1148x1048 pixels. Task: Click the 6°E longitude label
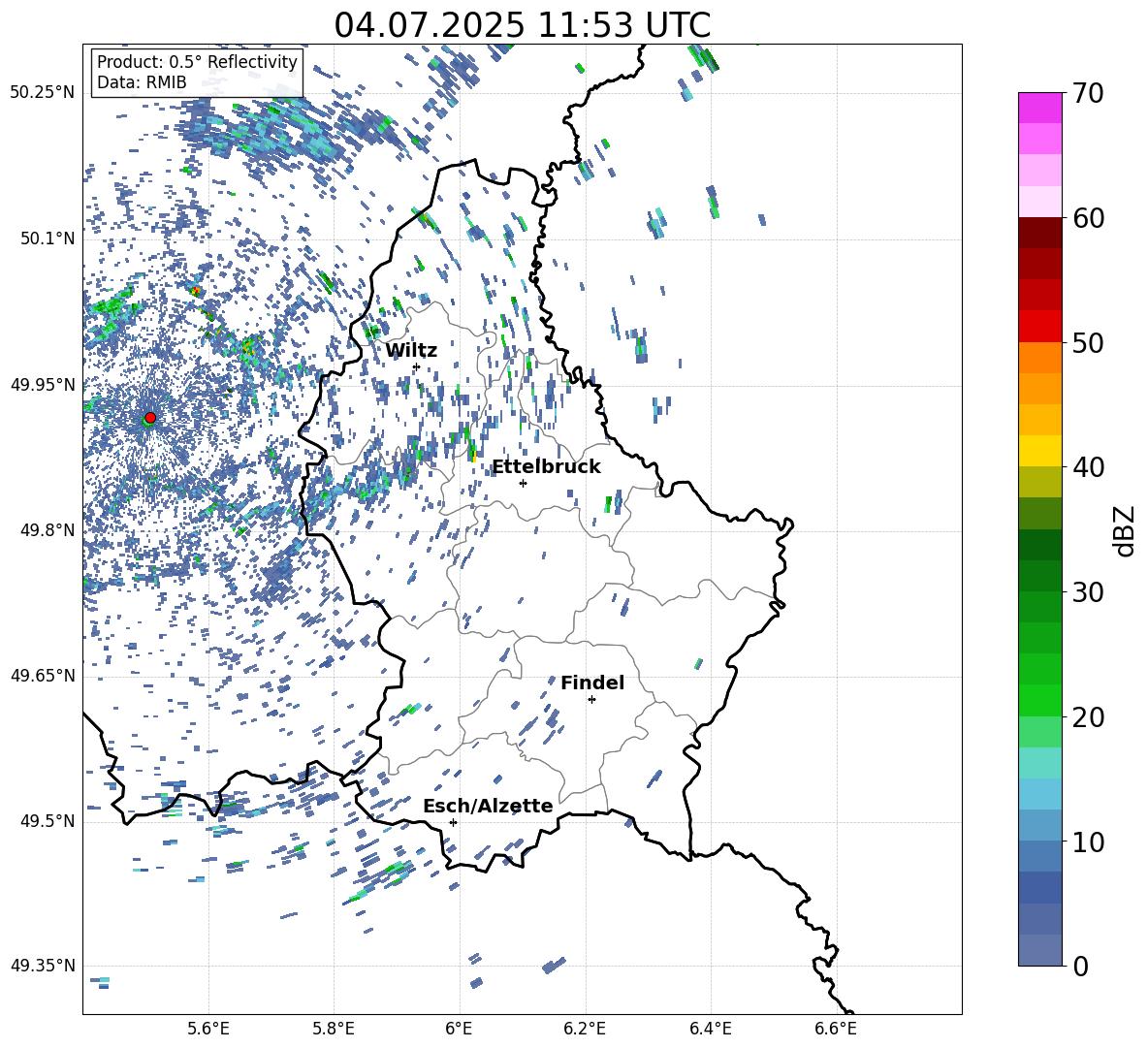click(459, 1029)
